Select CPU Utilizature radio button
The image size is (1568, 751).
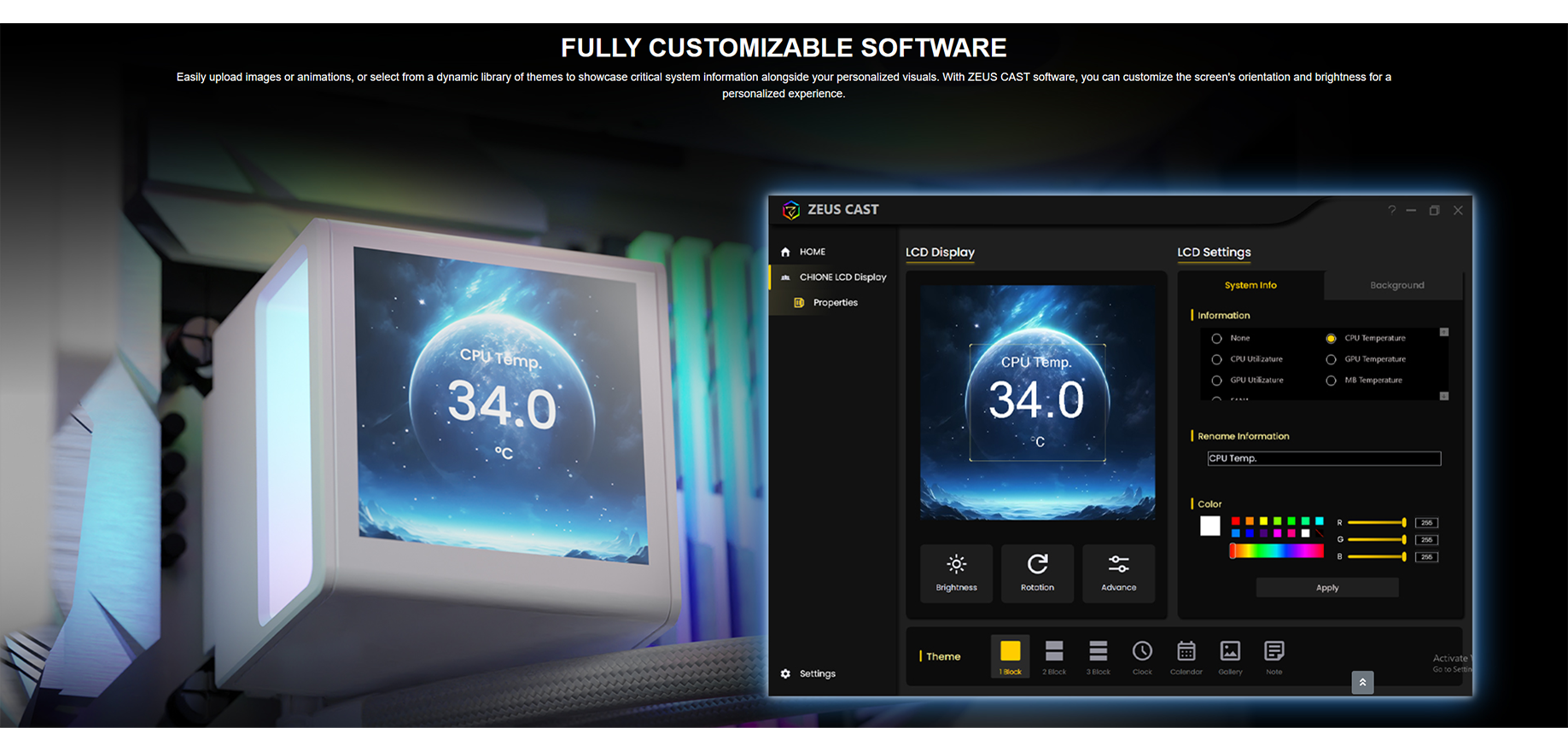(x=1217, y=359)
